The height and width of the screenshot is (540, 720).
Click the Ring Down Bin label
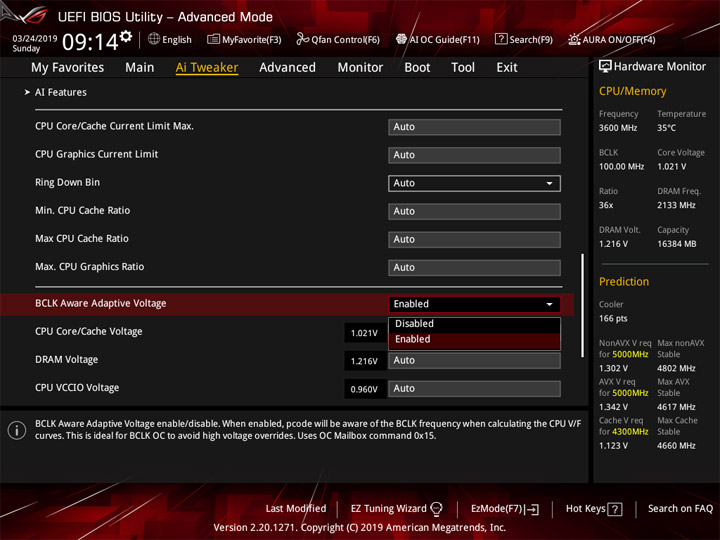coord(68,182)
